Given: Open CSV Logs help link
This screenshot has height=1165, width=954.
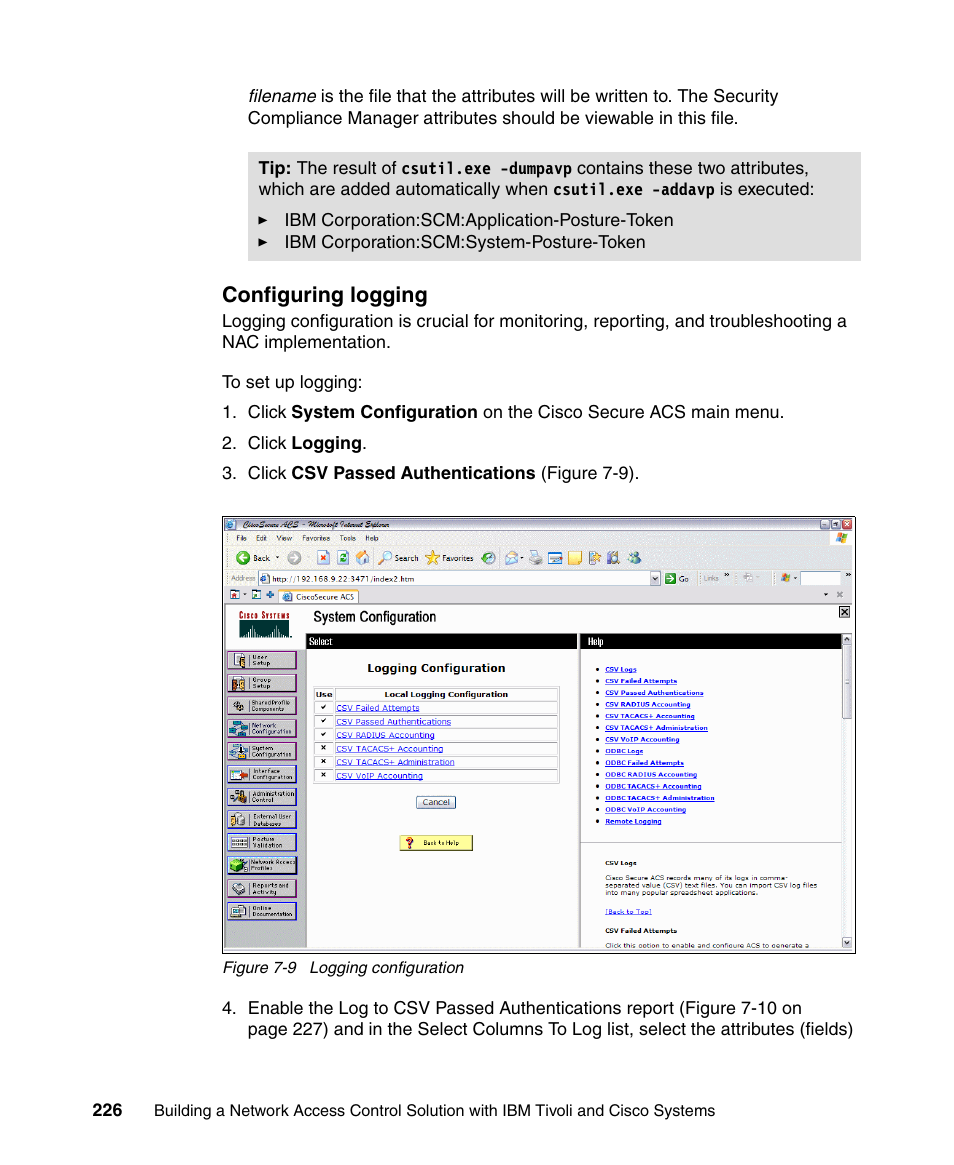Looking at the screenshot, I should pos(620,669).
